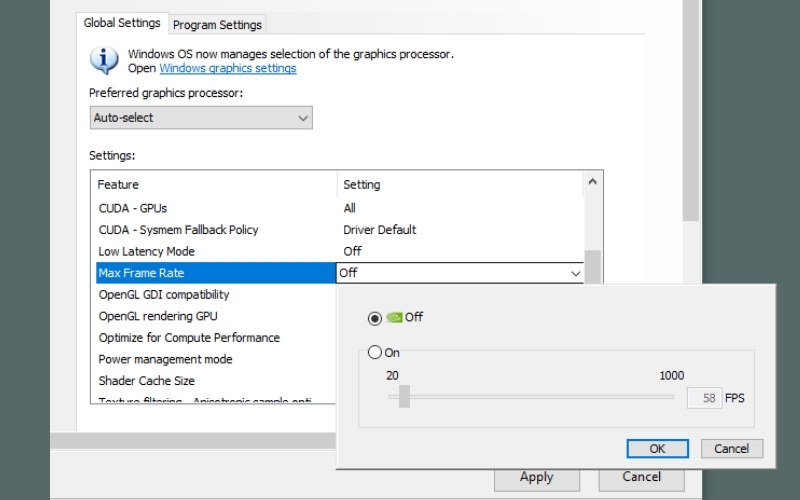This screenshot has height=500, width=800.
Task: Open the Windows graphics settings link
Action: [x=228, y=68]
